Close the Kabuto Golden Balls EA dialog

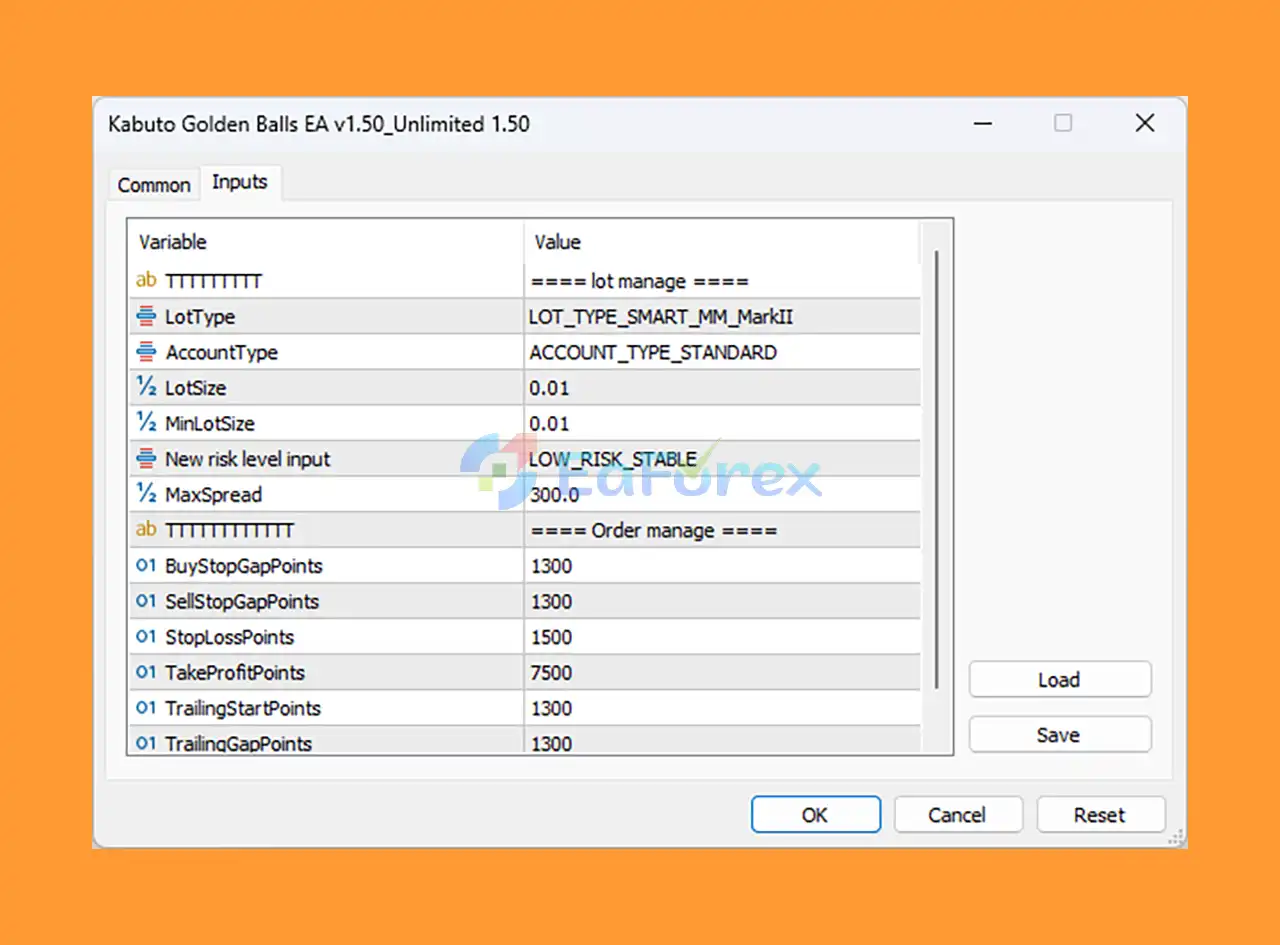[x=1145, y=123]
